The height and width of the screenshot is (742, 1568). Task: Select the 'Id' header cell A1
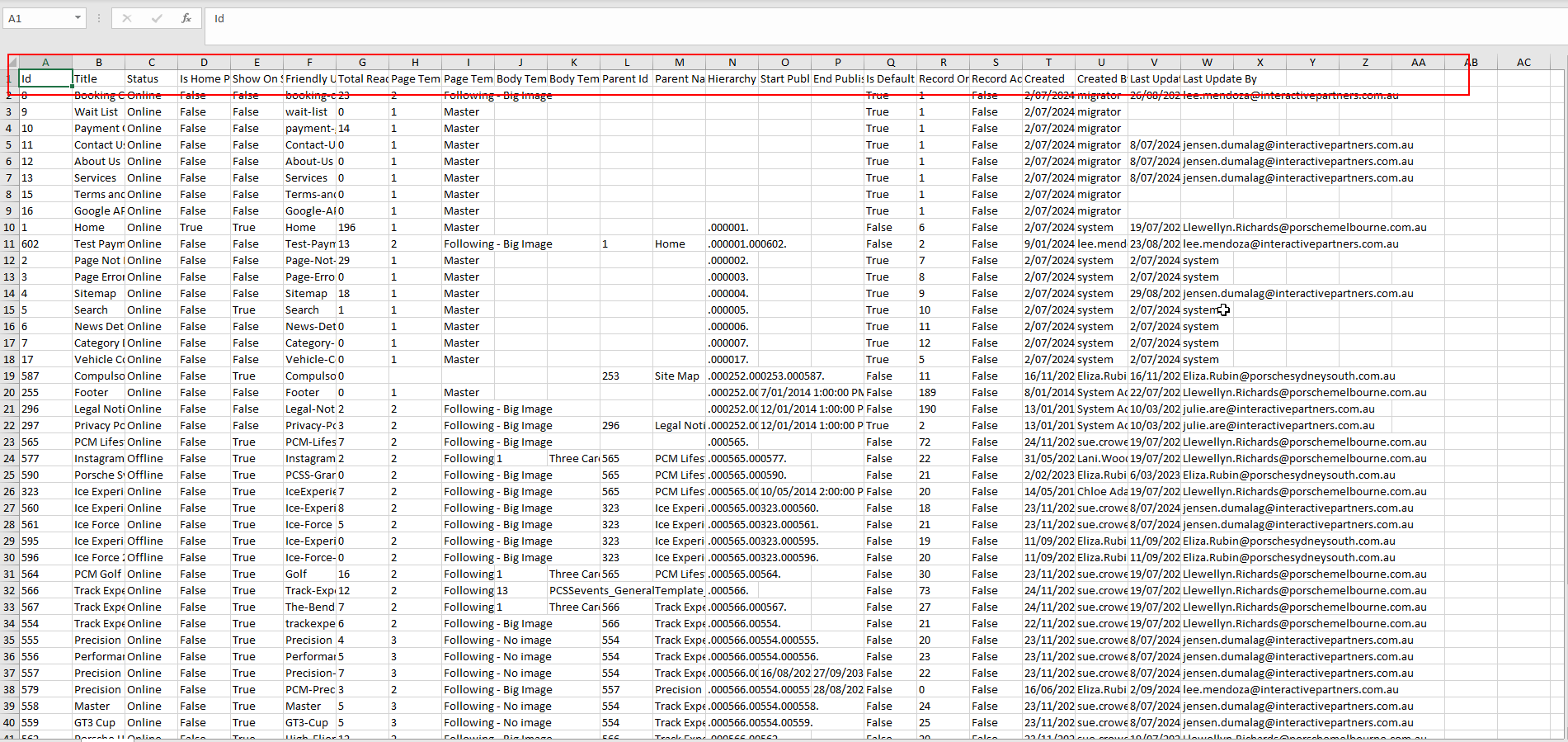(45, 78)
